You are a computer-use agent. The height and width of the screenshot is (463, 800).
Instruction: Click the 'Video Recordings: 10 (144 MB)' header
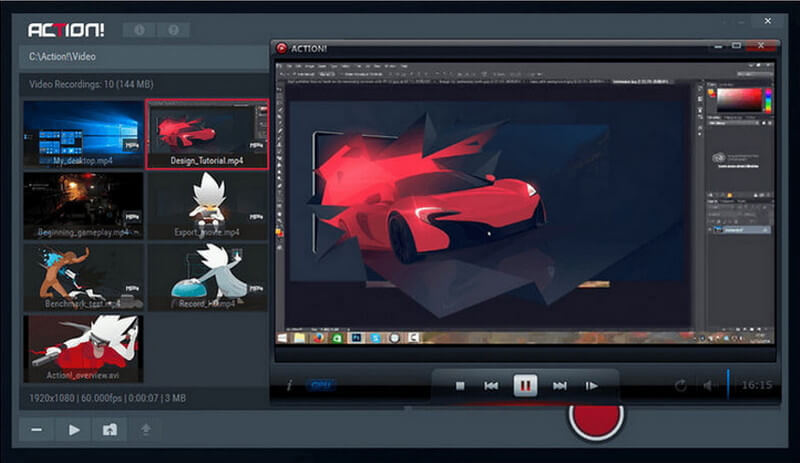[x=91, y=84]
